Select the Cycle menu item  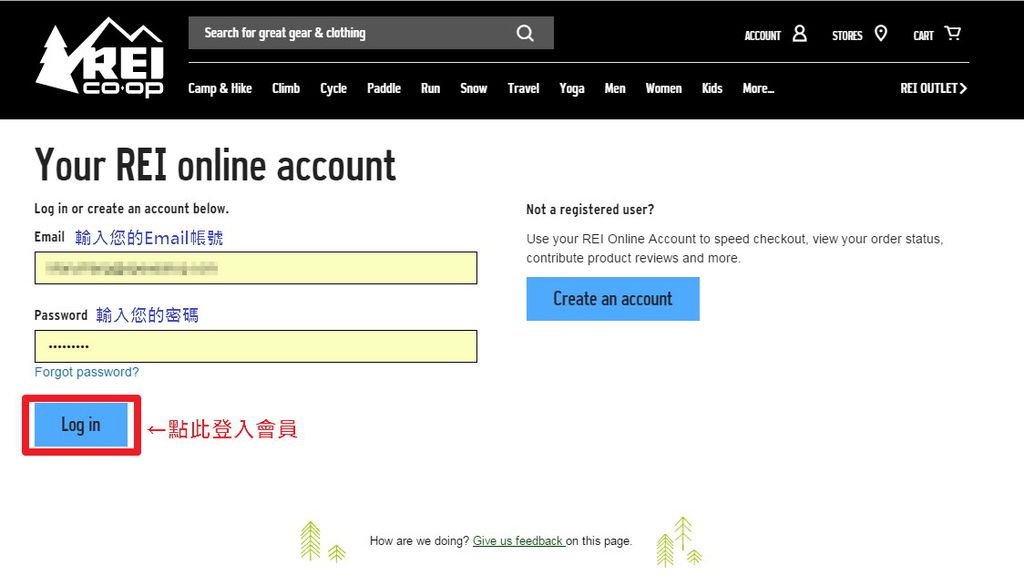[x=333, y=88]
